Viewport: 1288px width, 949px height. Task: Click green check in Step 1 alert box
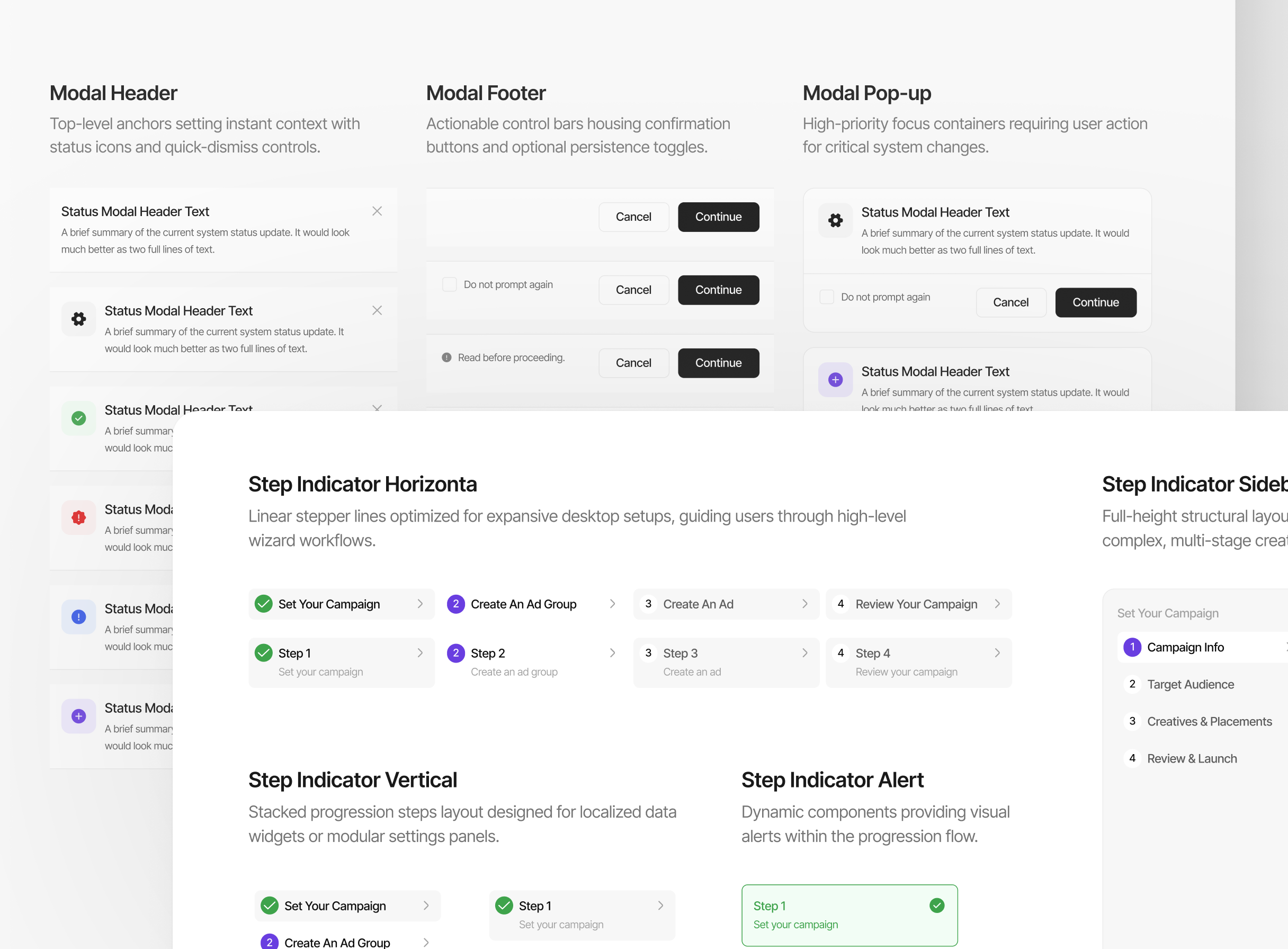(937, 906)
